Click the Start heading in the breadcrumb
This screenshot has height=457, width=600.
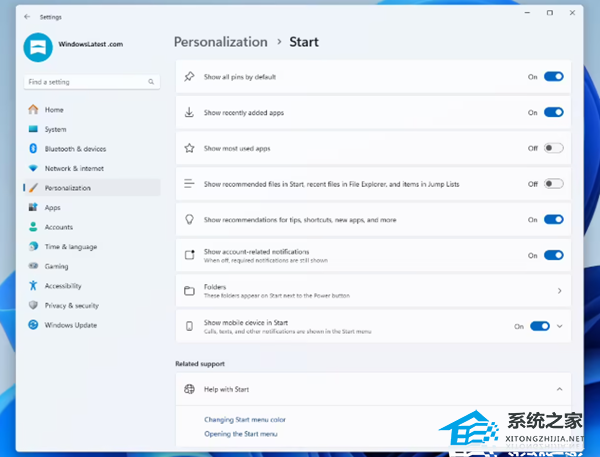[x=304, y=42]
